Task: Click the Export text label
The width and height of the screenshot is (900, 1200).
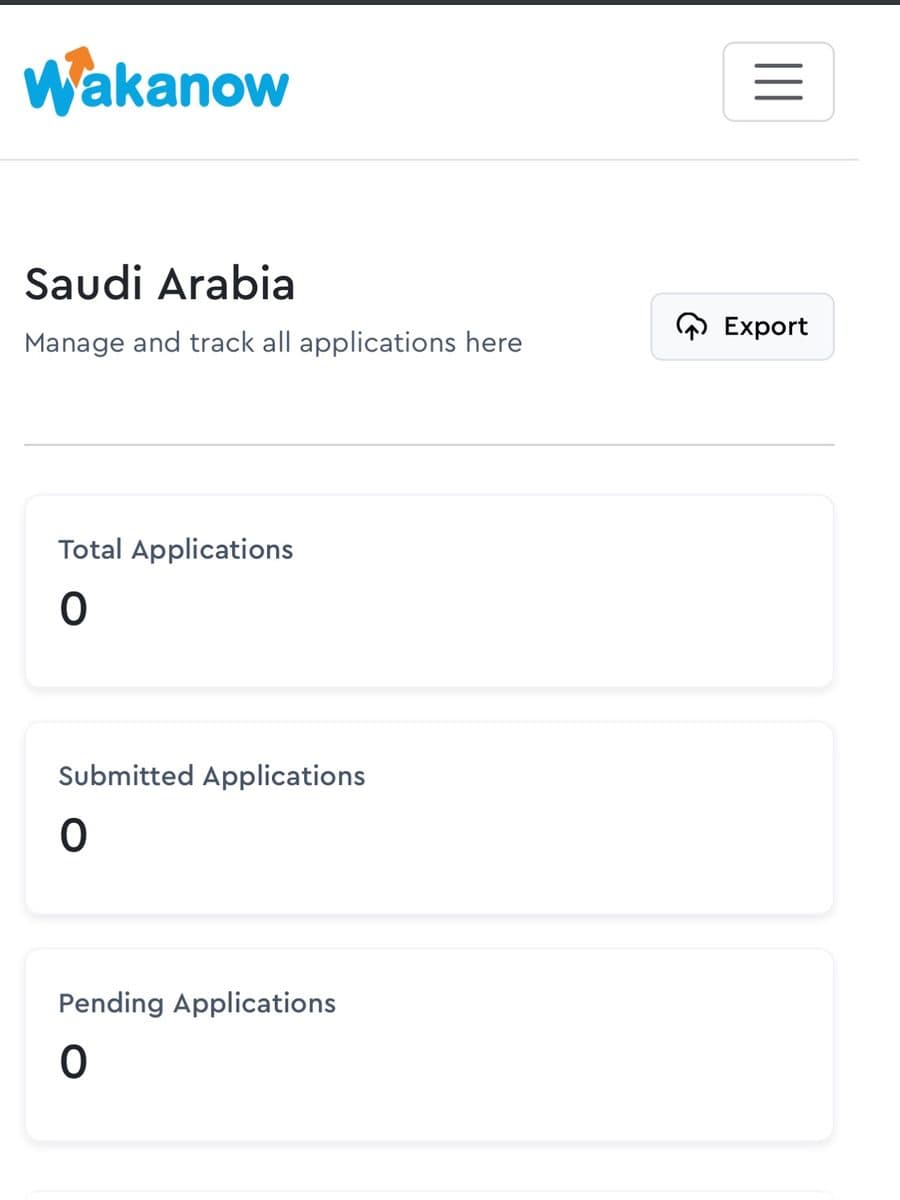Action: (x=766, y=326)
